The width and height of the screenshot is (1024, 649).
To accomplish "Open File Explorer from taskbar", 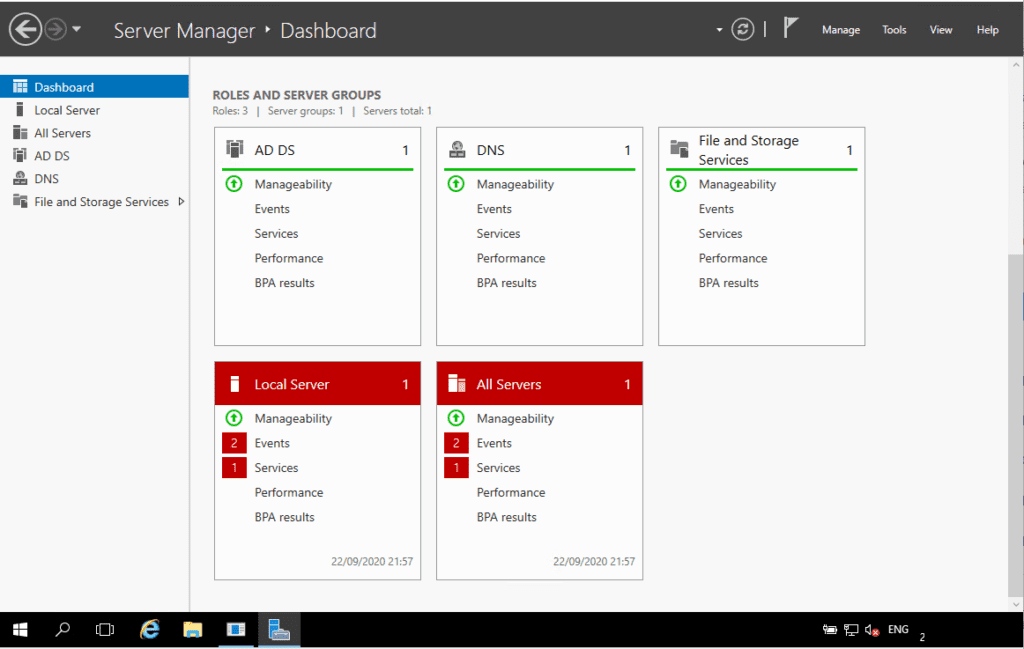I will [193, 629].
